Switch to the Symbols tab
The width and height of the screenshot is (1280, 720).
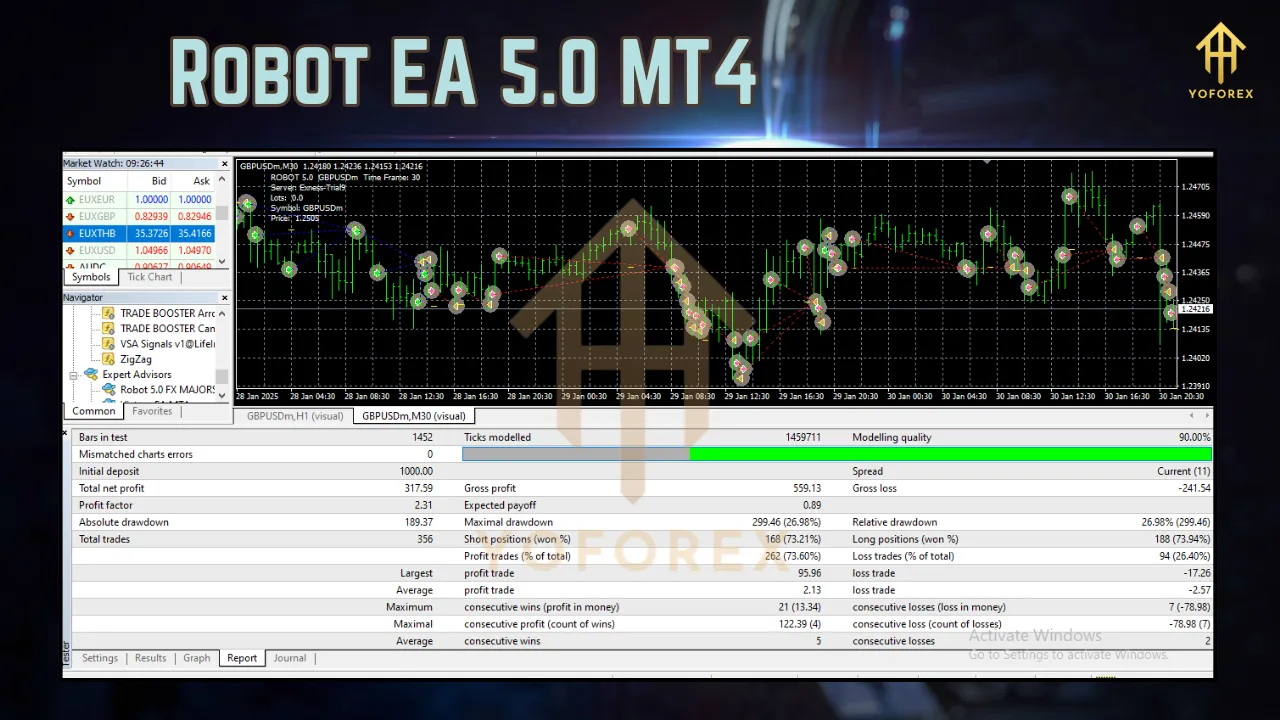pos(91,277)
